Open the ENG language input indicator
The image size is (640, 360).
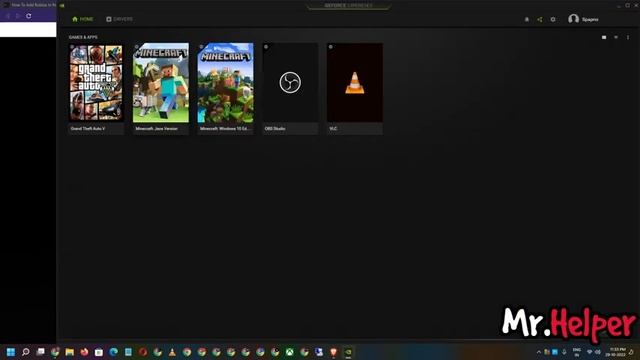coord(577,352)
